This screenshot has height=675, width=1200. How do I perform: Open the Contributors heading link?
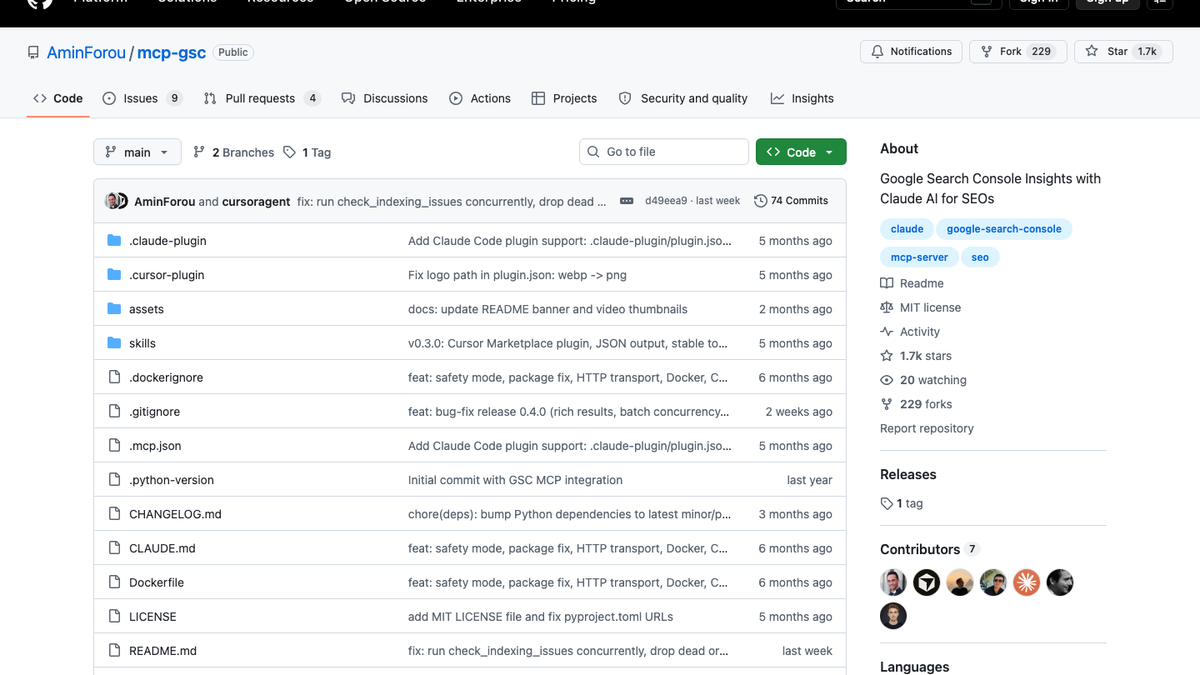click(x=929, y=549)
